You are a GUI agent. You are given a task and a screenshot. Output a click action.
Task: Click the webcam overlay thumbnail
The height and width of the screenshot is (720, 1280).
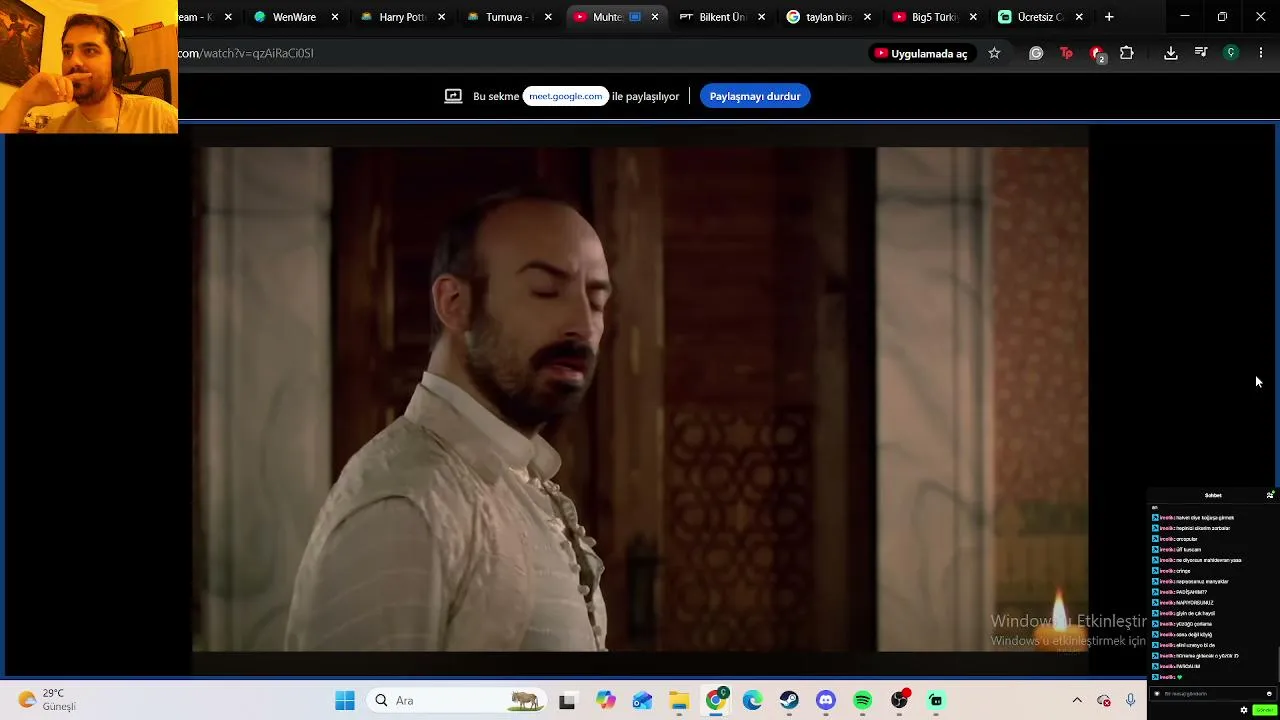pyautogui.click(x=89, y=67)
